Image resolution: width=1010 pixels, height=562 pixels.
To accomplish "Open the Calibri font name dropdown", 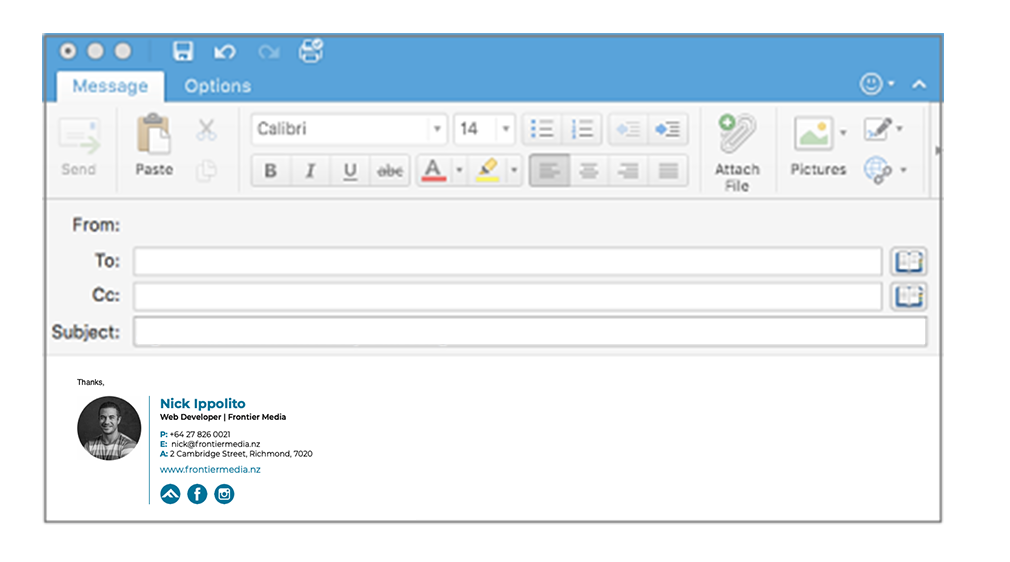I will pyautogui.click(x=437, y=129).
